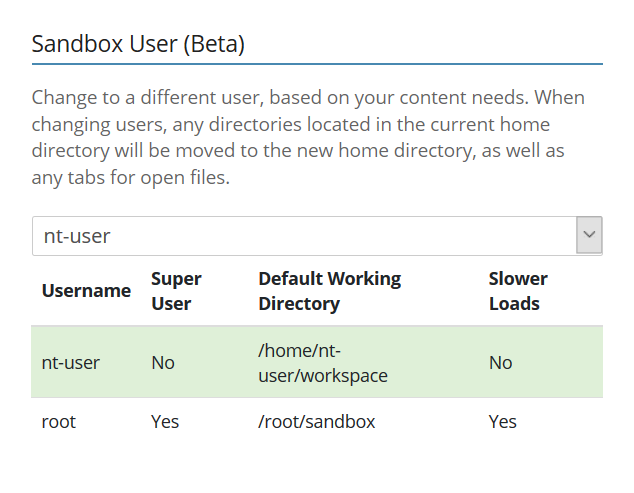Click the /root/sandbox directory cell
This screenshot has height=493, width=634.
(316, 422)
